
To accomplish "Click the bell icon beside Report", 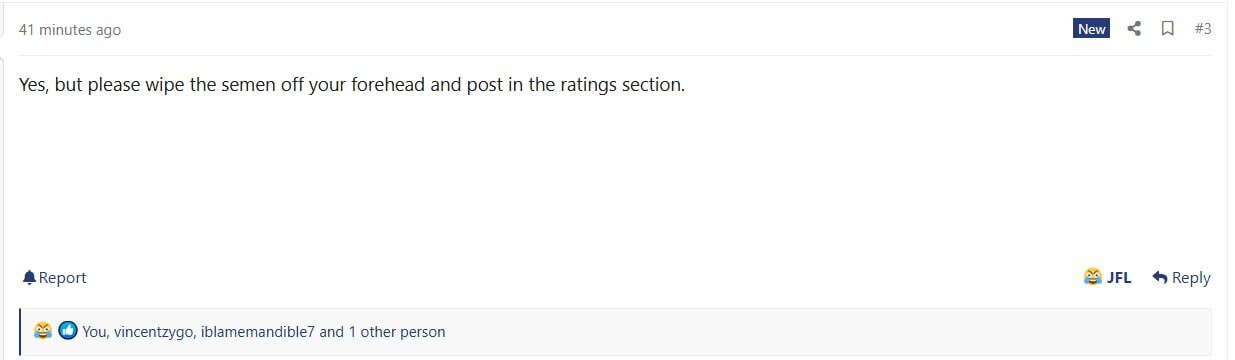I will tap(29, 277).
